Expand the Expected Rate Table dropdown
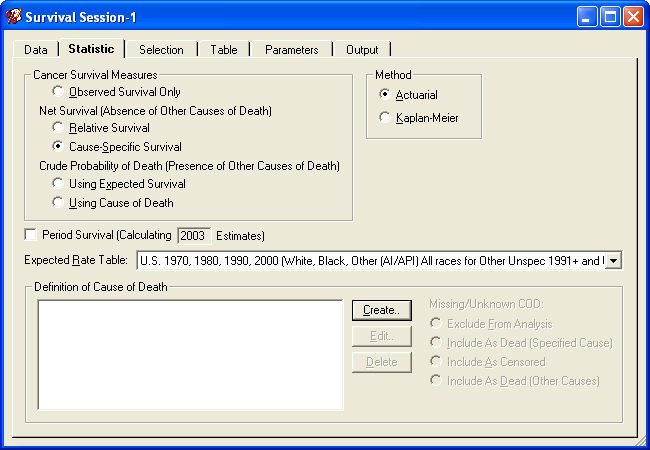The image size is (650, 450). pos(613,261)
